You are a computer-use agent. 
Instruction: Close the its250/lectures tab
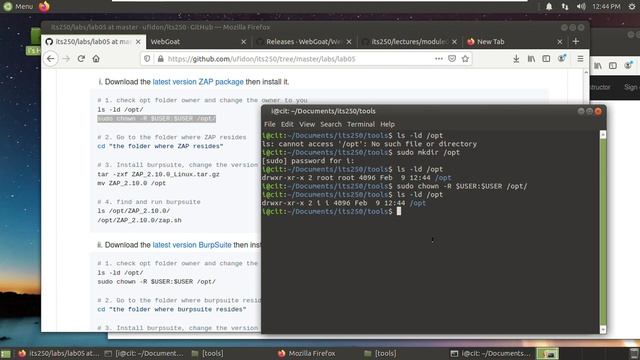coord(454,42)
